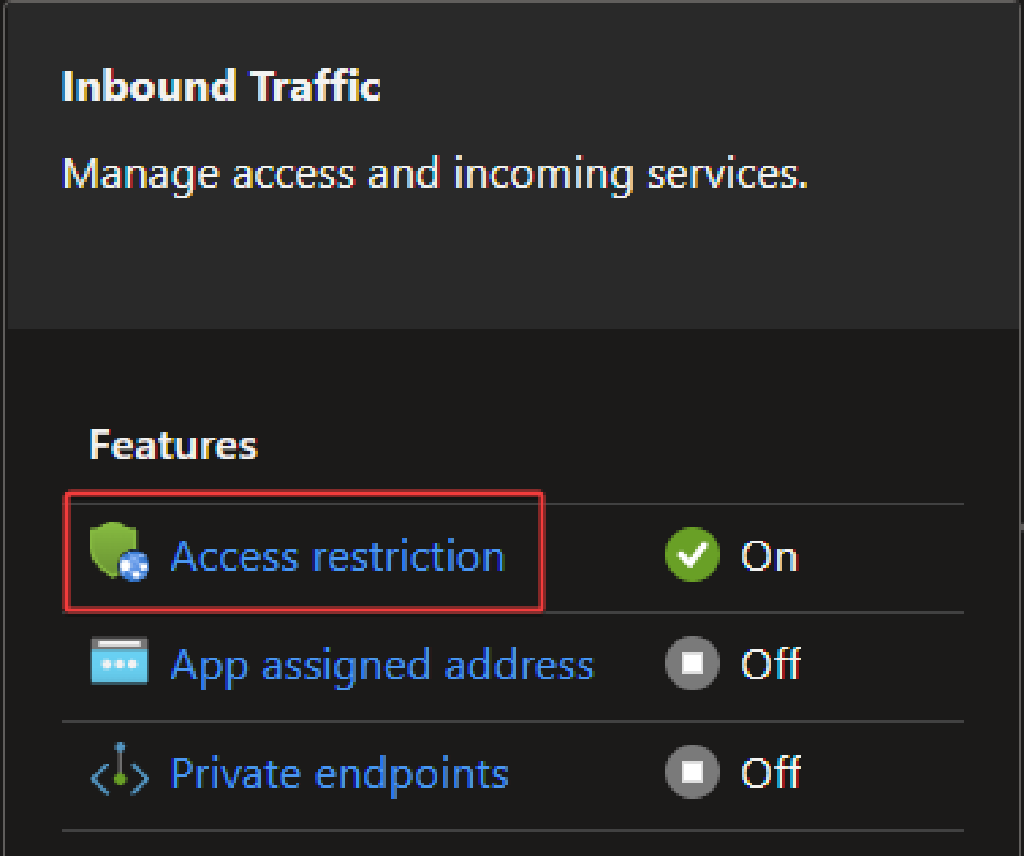The image size is (1024, 856).
Task: Click the App assigned address link
Action: [x=383, y=663]
